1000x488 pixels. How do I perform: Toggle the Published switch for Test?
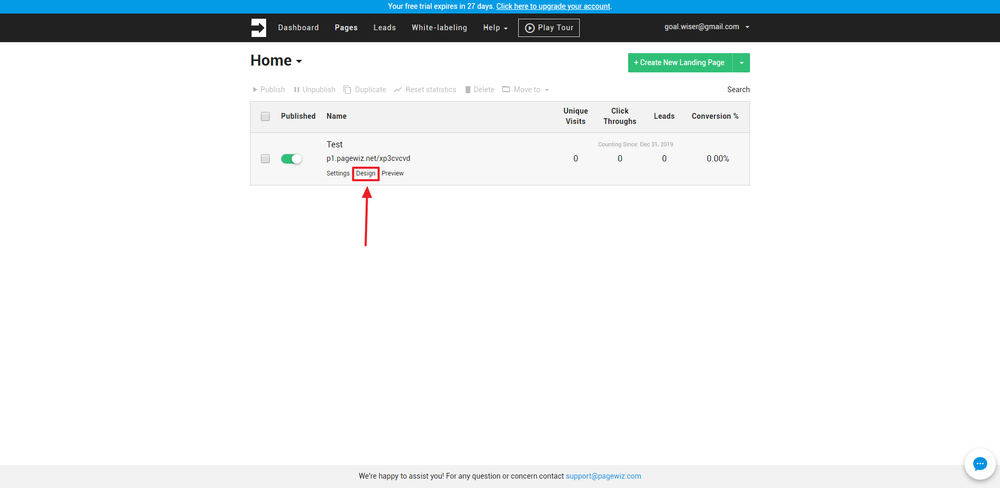click(291, 159)
